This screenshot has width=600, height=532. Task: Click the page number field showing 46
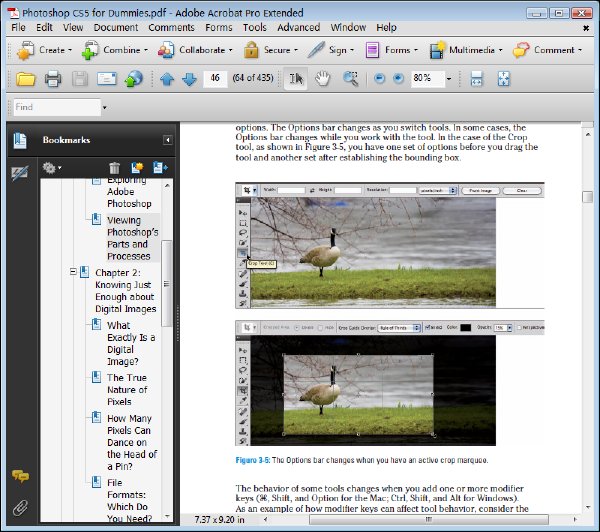click(x=215, y=78)
